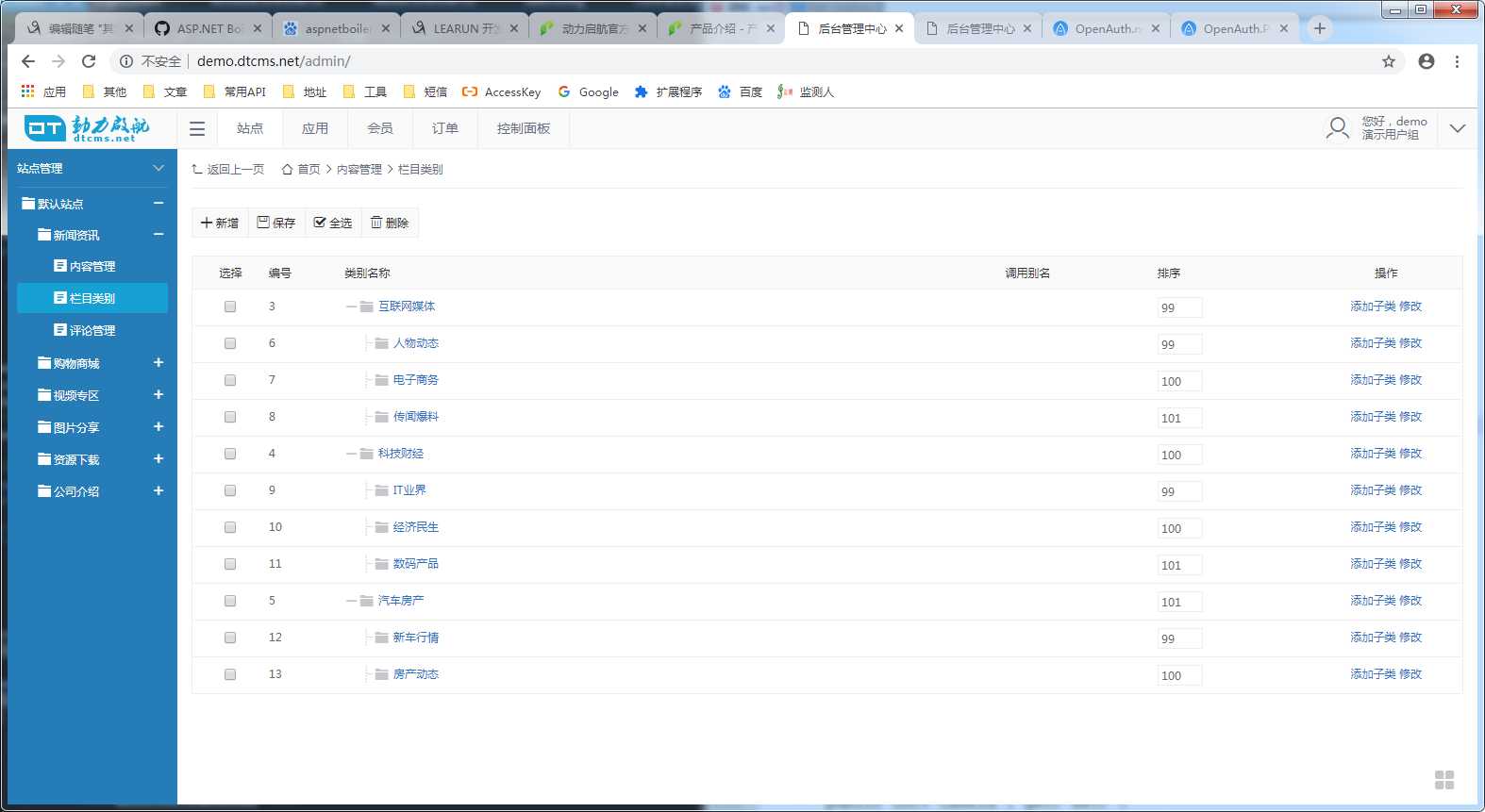This screenshot has height=812, width=1485.
Task: Click 添加子类 link for 汽车房产 row
Action: pos(1373,601)
